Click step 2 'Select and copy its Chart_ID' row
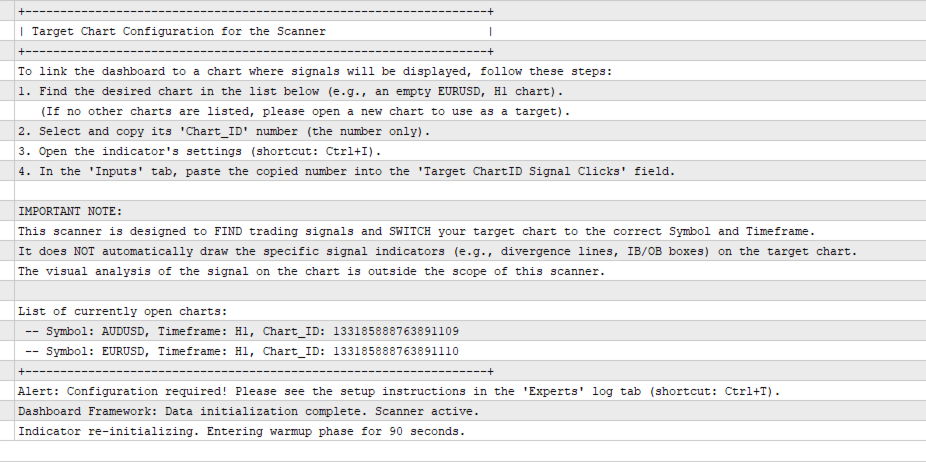This screenshot has width=926, height=462. (x=470, y=131)
